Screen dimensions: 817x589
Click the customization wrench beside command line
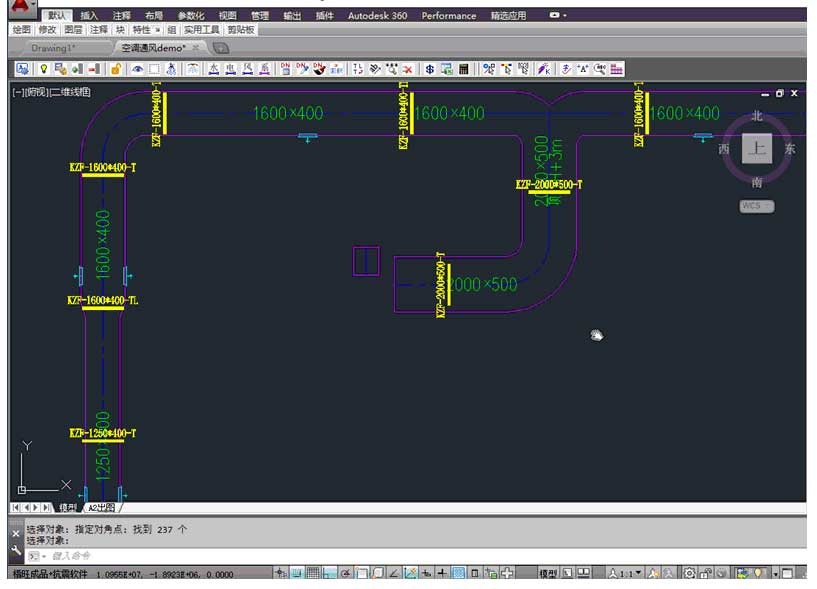tap(16, 549)
